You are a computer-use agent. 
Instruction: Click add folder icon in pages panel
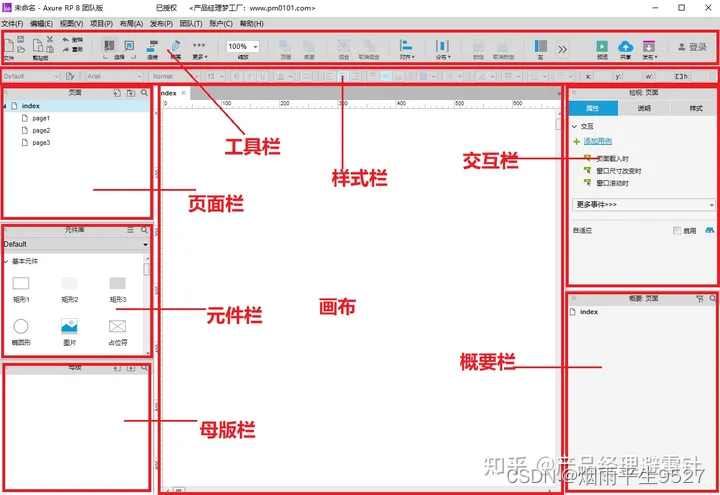[x=131, y=93]
